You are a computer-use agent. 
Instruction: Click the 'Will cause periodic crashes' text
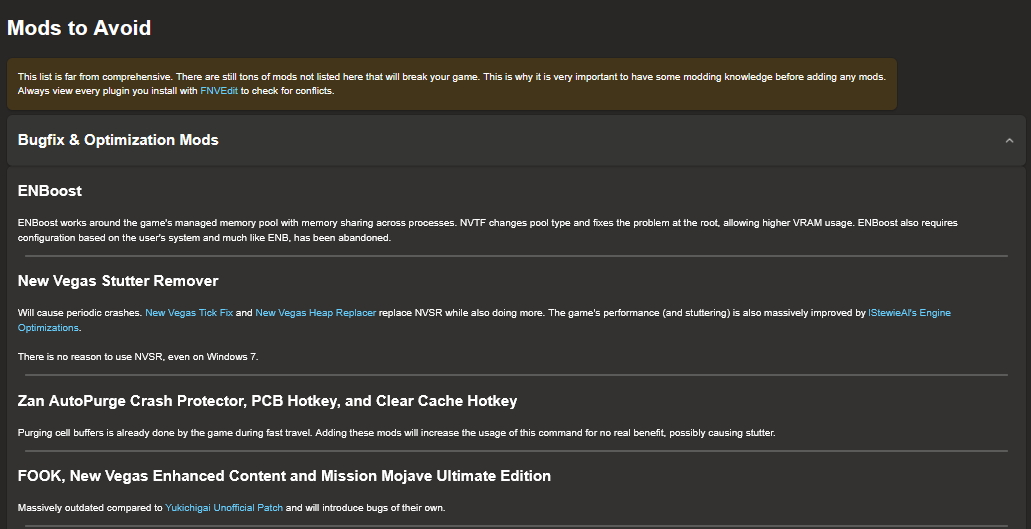pos(80,313)
